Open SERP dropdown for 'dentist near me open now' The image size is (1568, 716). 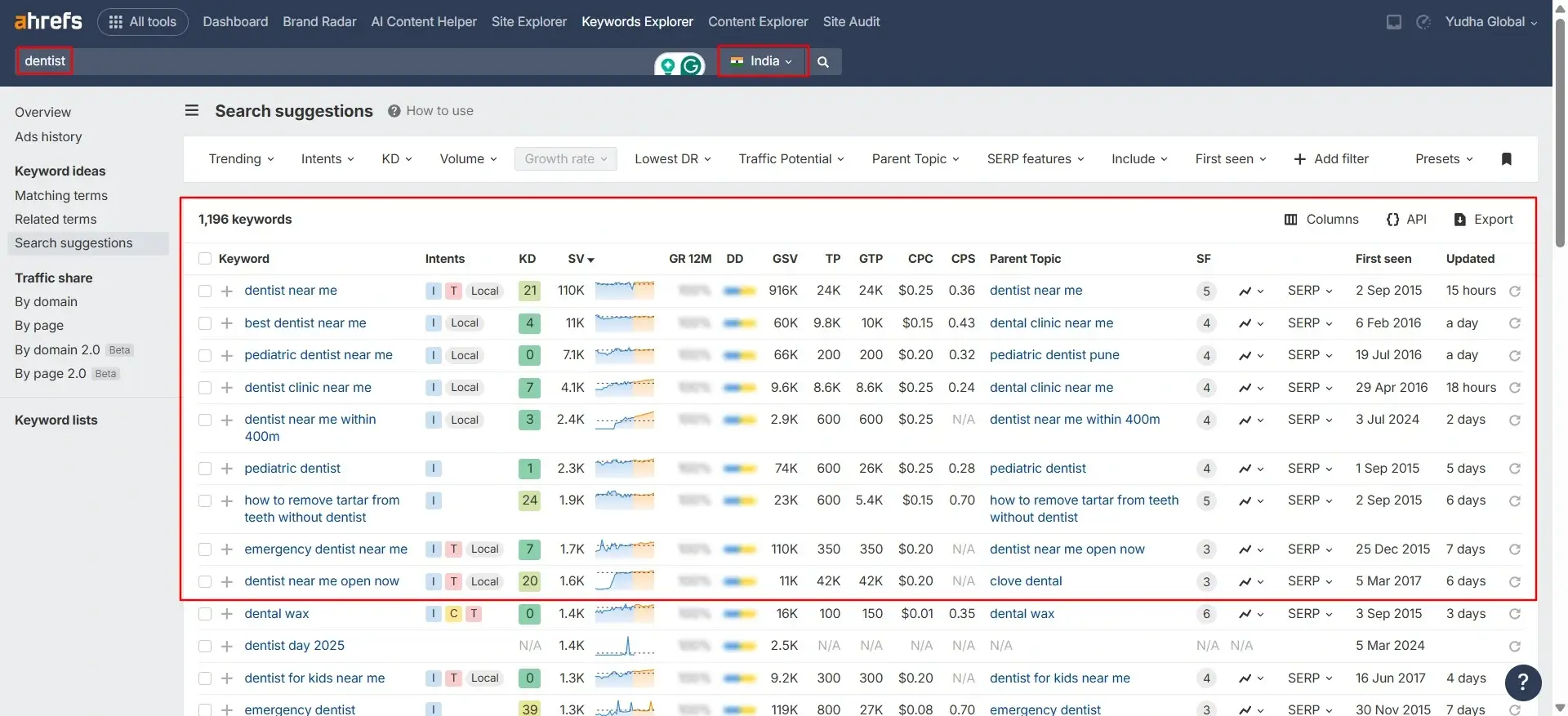point(1310,581)
